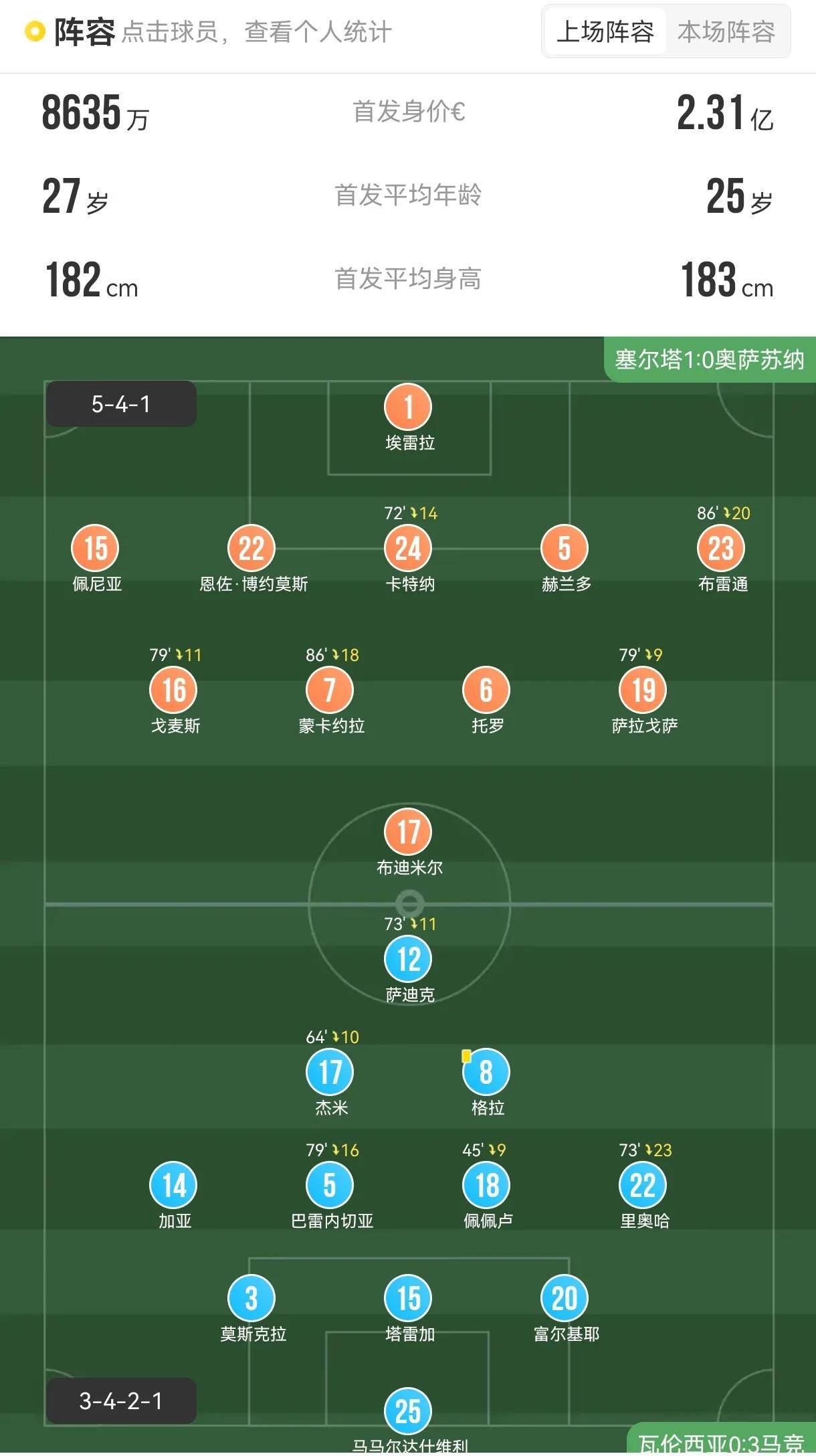Tap the 72' substitution marker above 卡特纳
Screen dimensions: 816x1456
408,512
